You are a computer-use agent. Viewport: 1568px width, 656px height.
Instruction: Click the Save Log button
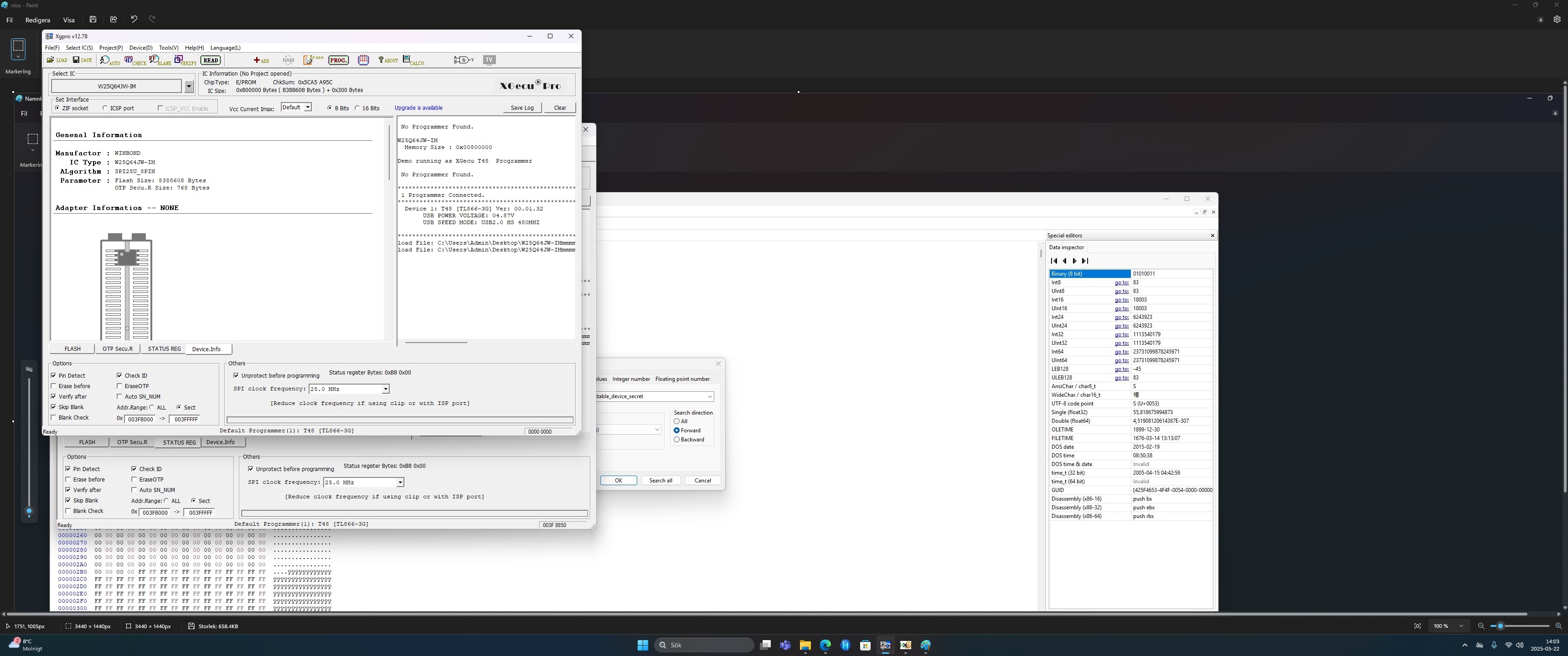coord(521,108)
